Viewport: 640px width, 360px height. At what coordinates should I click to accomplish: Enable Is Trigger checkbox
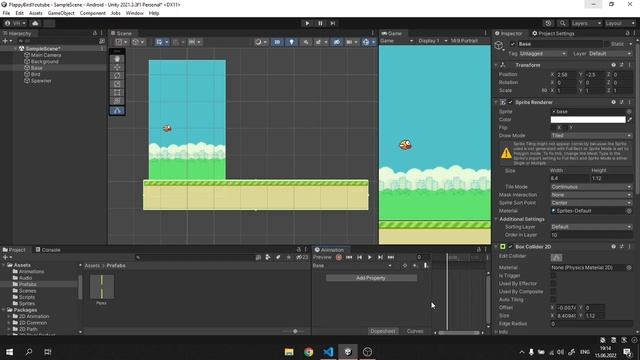pyautogui.click(x=553, y=276)
